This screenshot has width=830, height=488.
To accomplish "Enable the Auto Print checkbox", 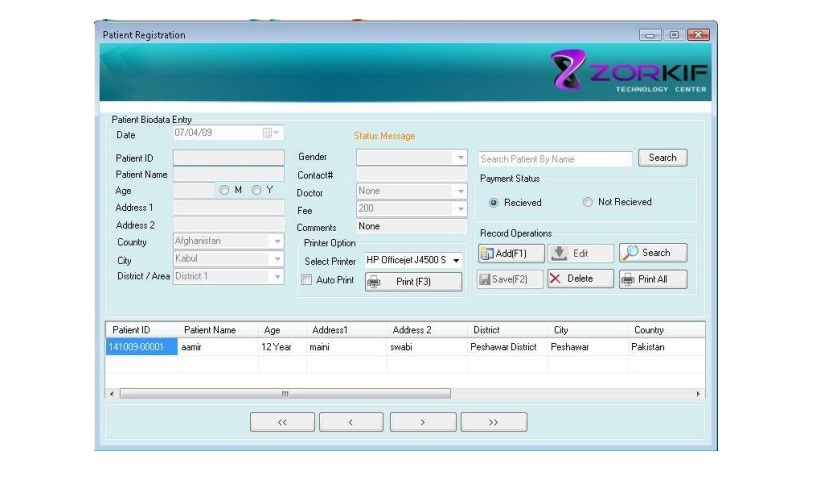I will (x=306, y=279).
